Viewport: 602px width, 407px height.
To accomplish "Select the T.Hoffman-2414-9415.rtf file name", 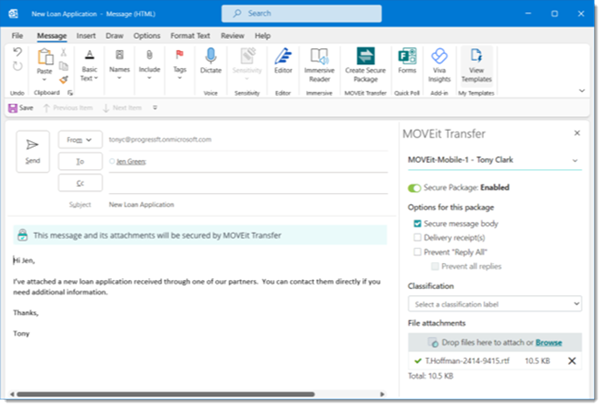I will (467, 361).
